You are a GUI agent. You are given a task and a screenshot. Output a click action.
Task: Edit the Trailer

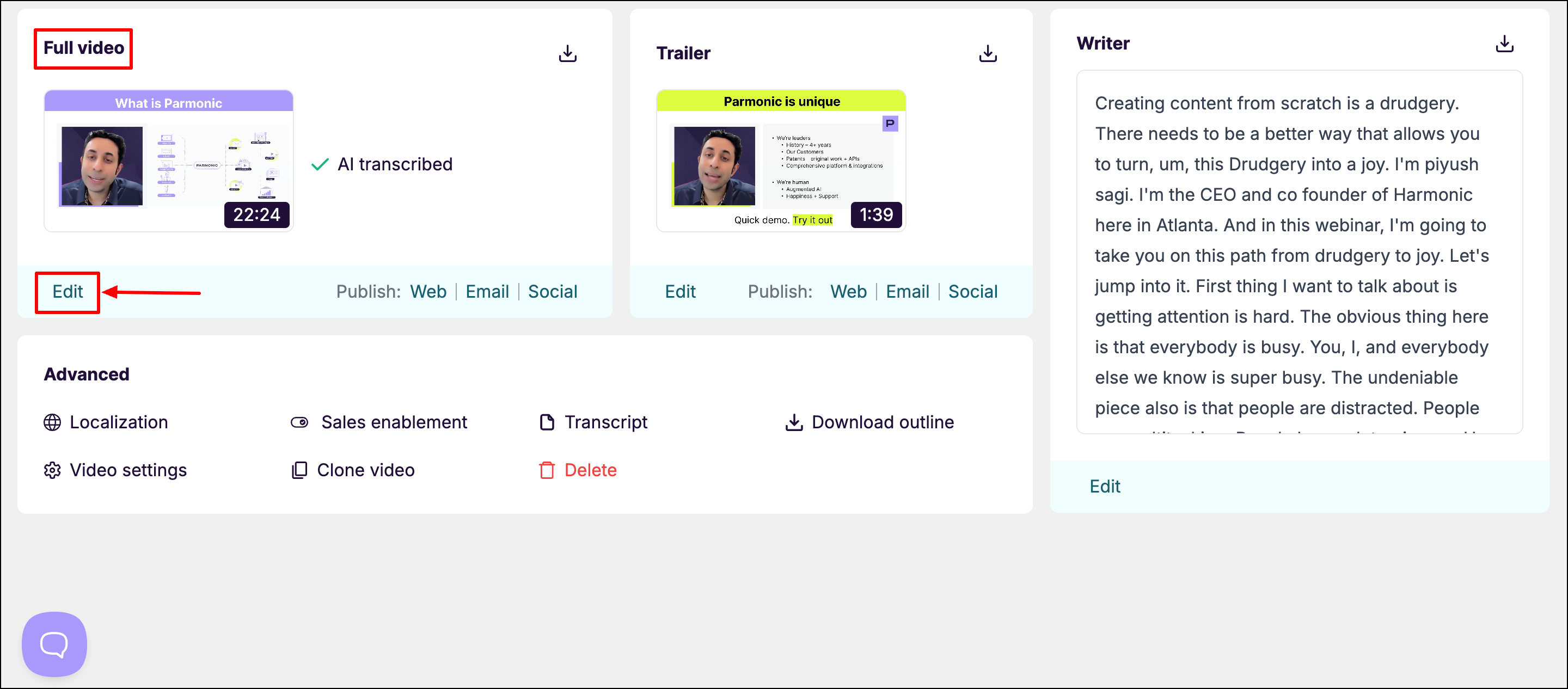point(680,292)
